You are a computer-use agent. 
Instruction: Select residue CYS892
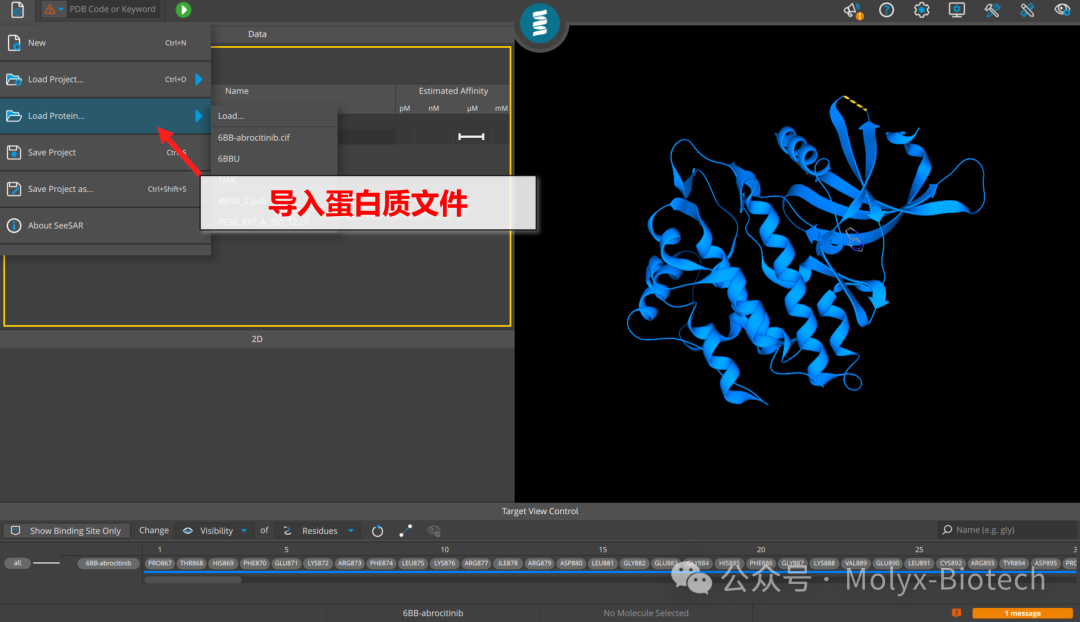coord(951,563)
